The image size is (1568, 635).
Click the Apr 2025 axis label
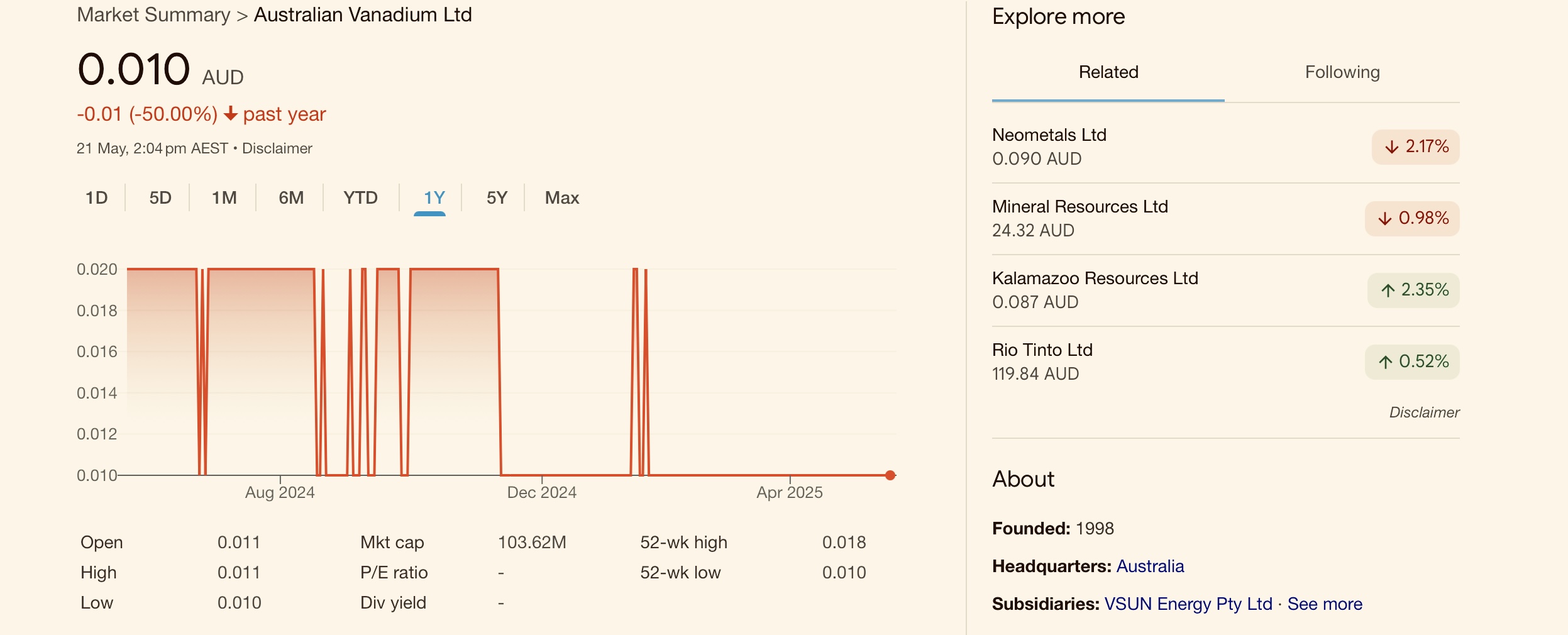coord(790,492)
